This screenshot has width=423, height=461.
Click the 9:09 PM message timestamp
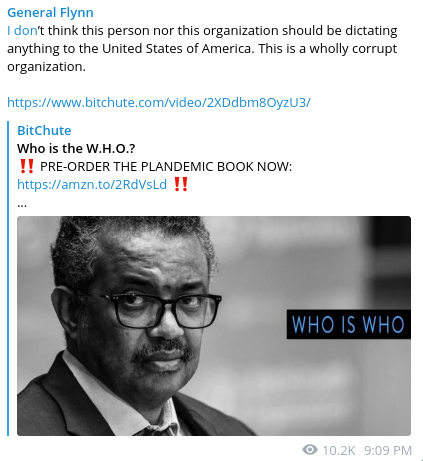click(x=388, y=450)
